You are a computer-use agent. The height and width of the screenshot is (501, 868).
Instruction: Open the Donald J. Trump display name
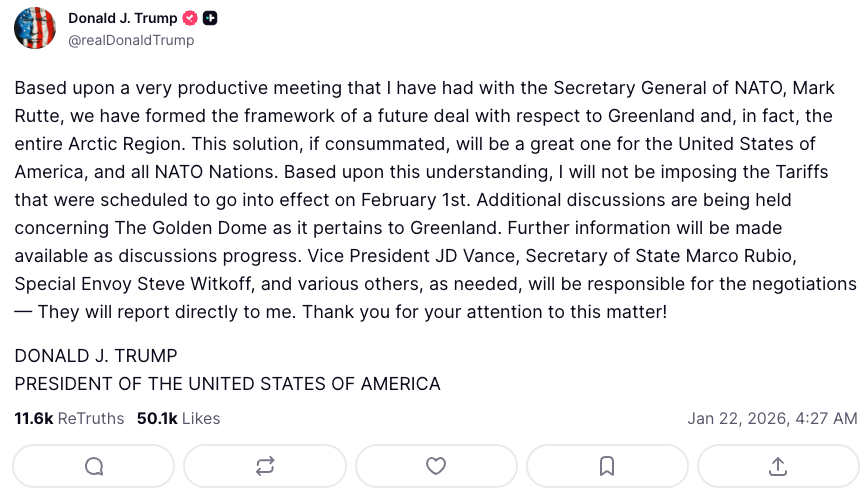122,19
